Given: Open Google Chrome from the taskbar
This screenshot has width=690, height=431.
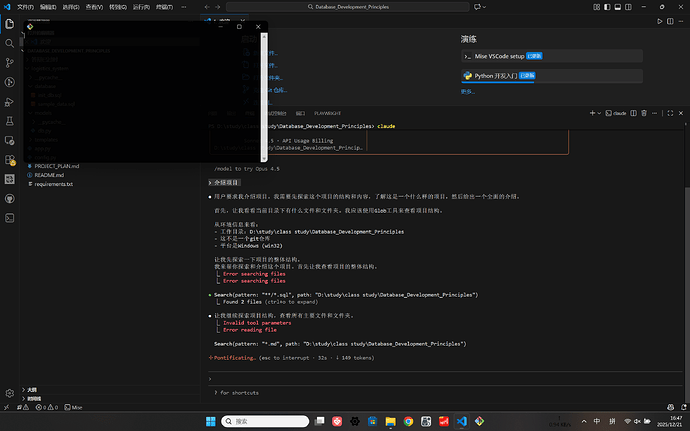Looking at the screenshot, I should pos(408,421).
